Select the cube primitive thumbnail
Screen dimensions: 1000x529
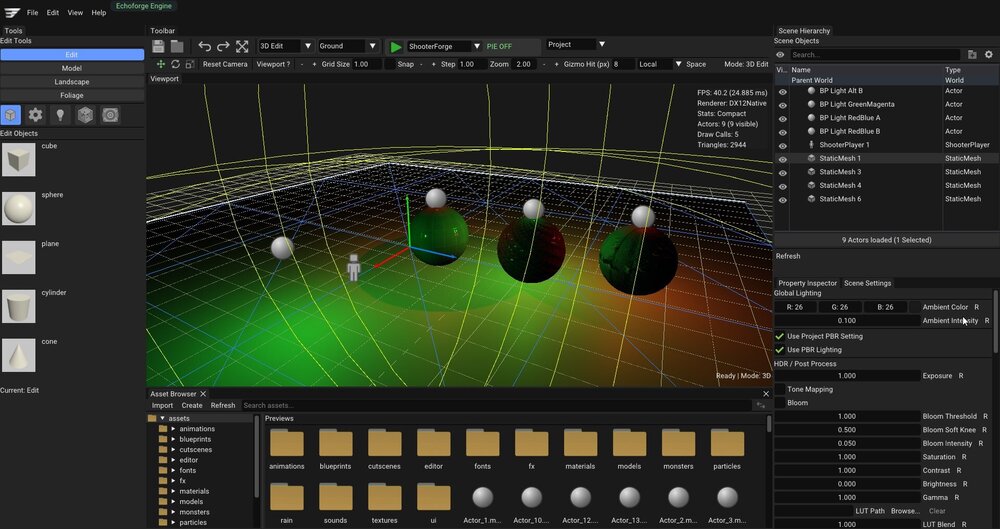pos(18,159)
